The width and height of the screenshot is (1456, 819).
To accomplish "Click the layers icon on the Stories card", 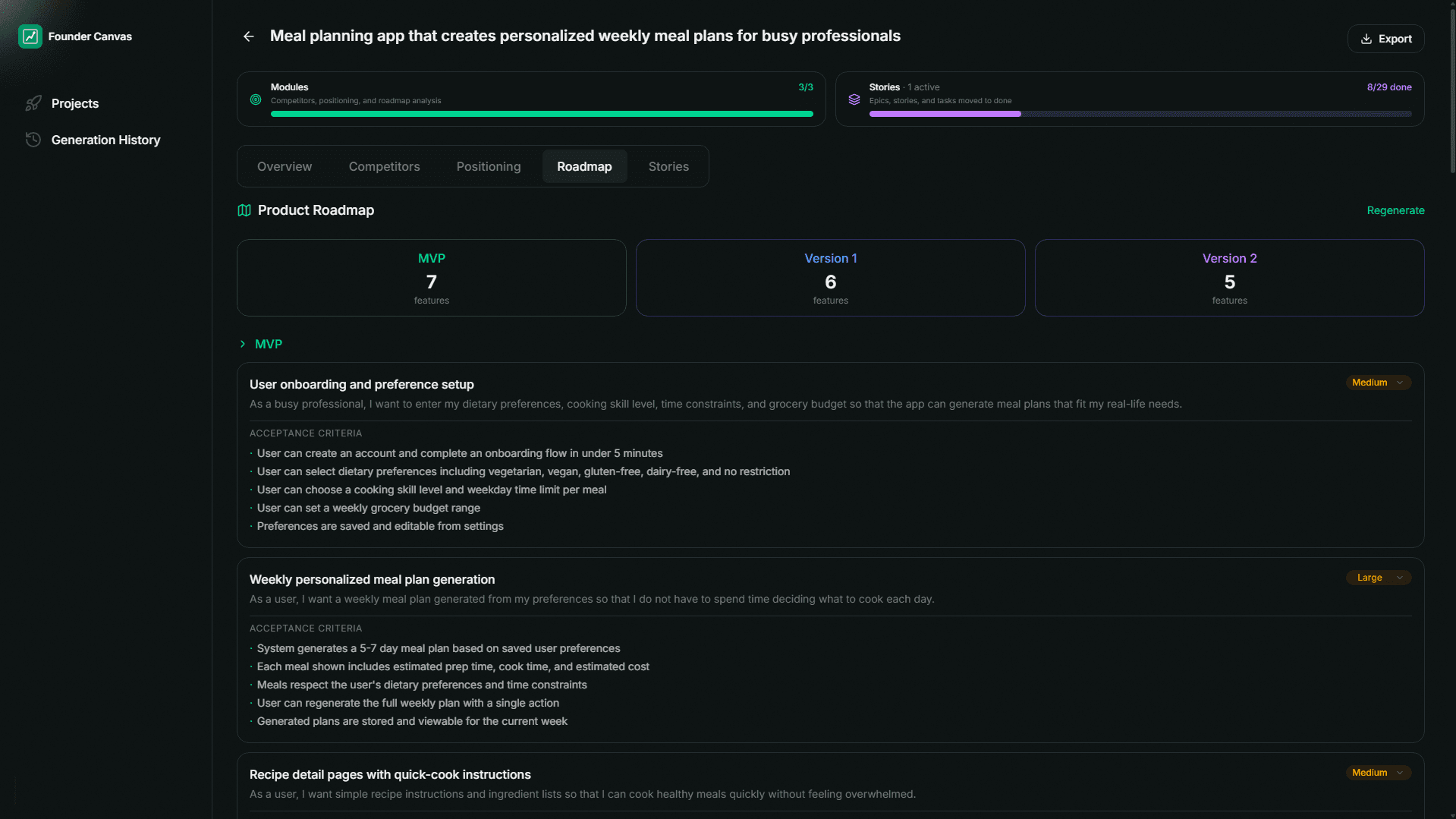I will point(854,99).
